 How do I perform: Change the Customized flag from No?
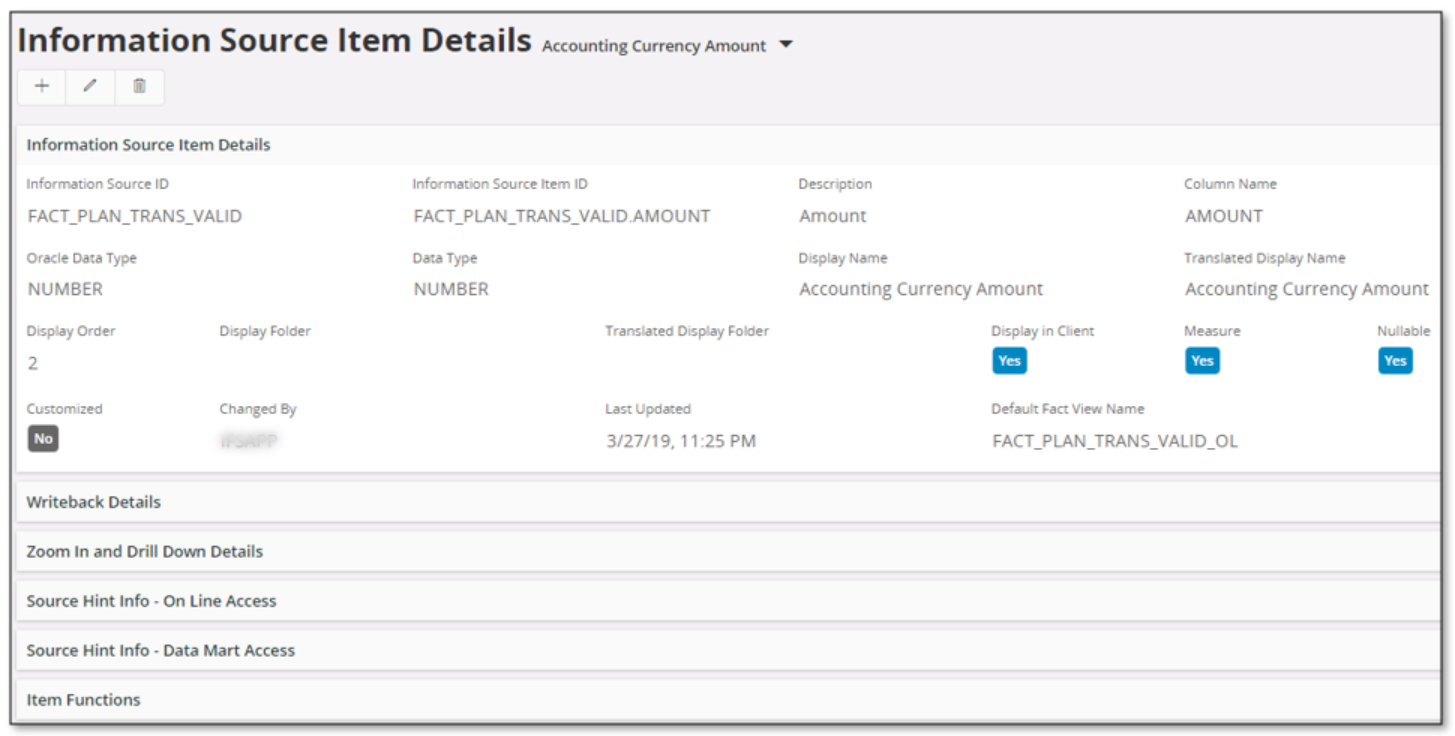[40, 438]
